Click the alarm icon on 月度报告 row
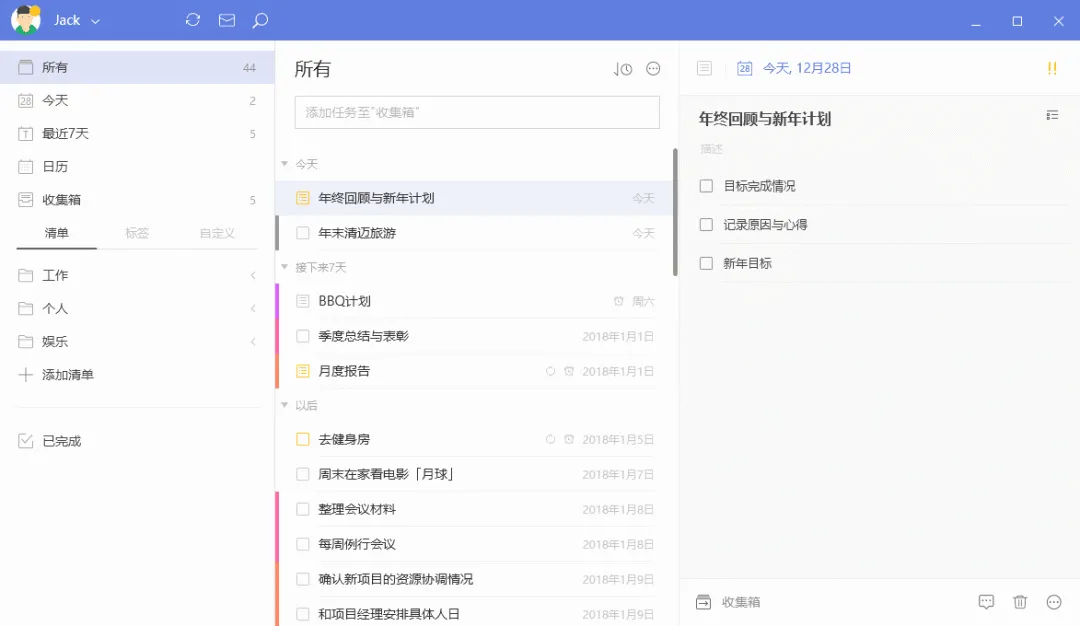Viewport: 1080px width, 626px height. point(569,371)
